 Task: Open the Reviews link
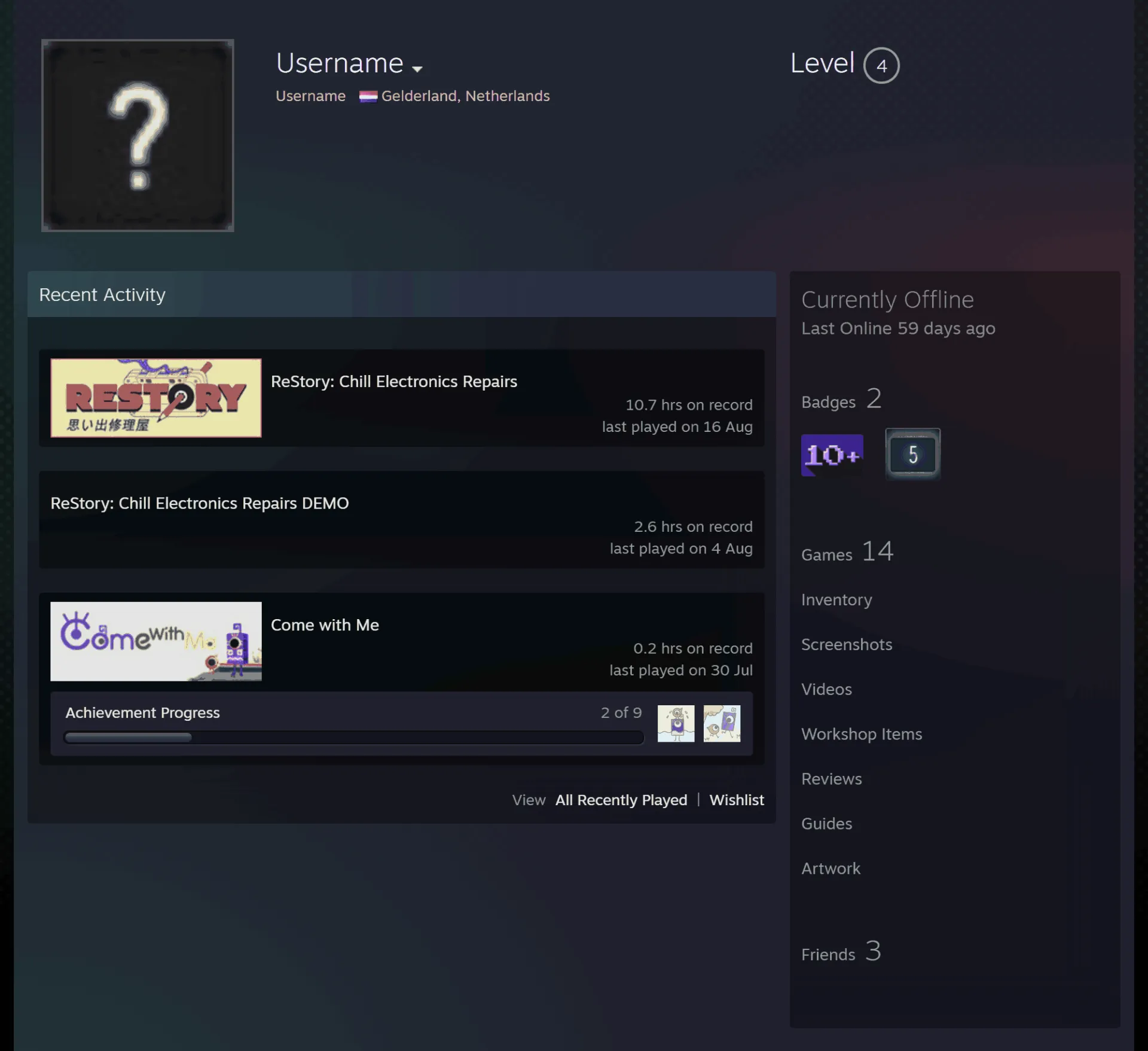click(x=832, y=779)
